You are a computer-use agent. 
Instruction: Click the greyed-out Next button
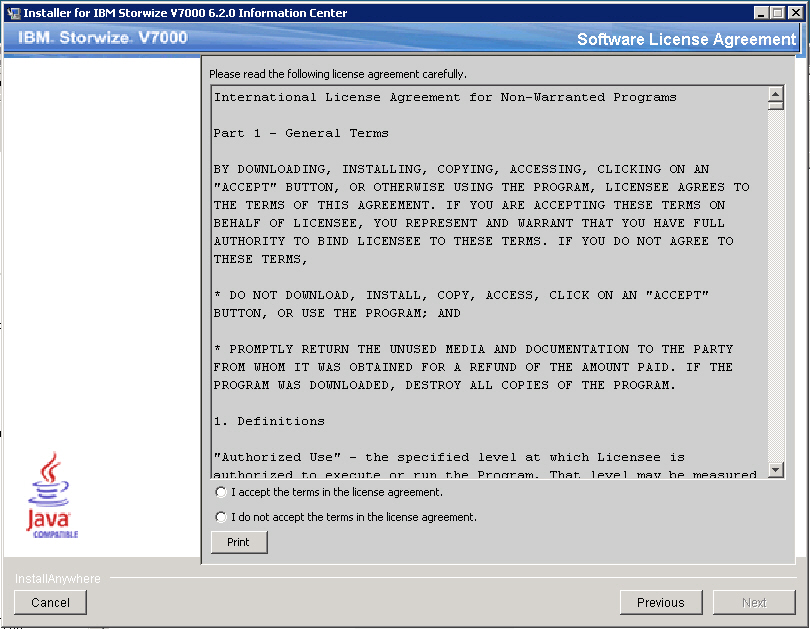point(754,603)
